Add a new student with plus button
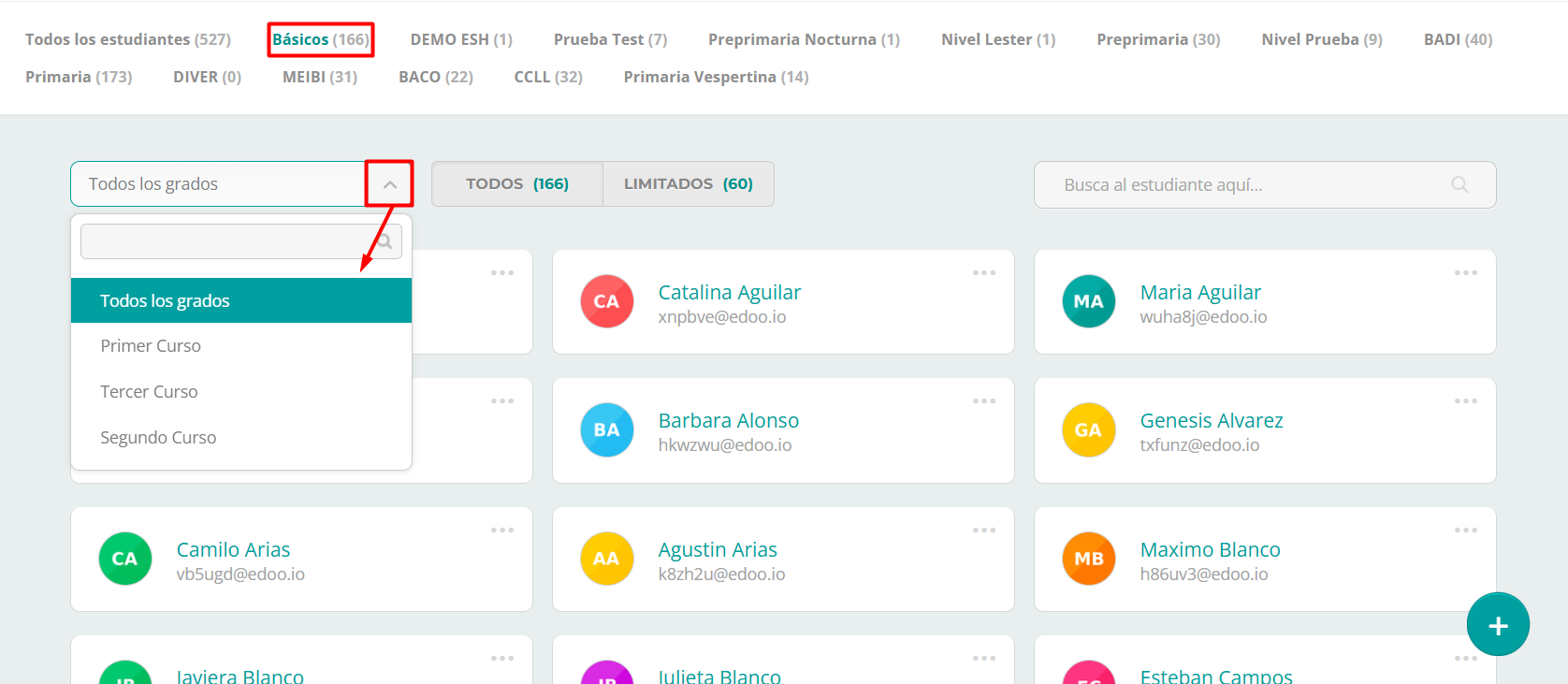 tap(1498, 625)
